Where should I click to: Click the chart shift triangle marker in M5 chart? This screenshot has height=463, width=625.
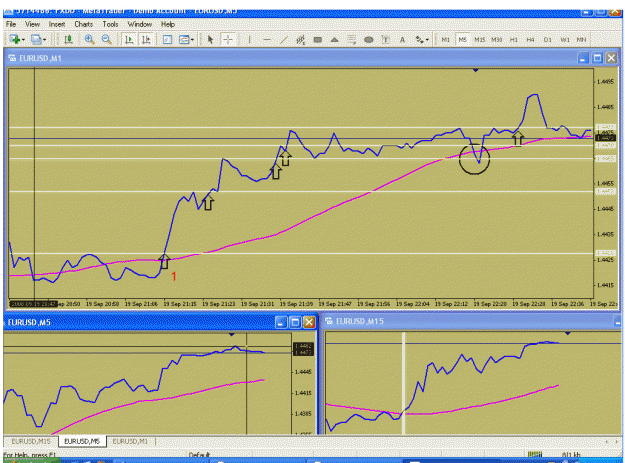pyautogui.click(x=232, y=335)
